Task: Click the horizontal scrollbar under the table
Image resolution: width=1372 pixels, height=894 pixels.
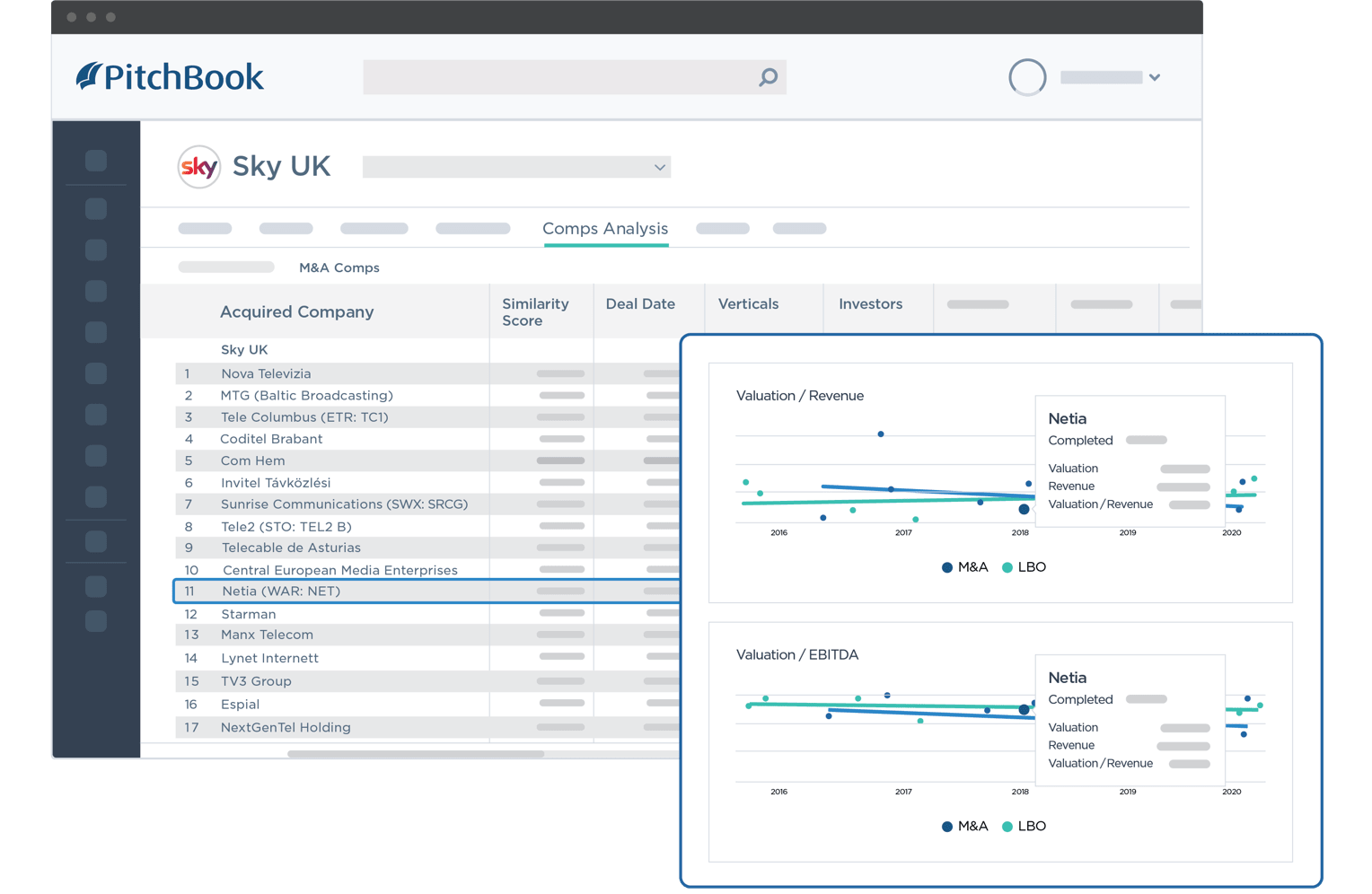Action: pos(416,754)
